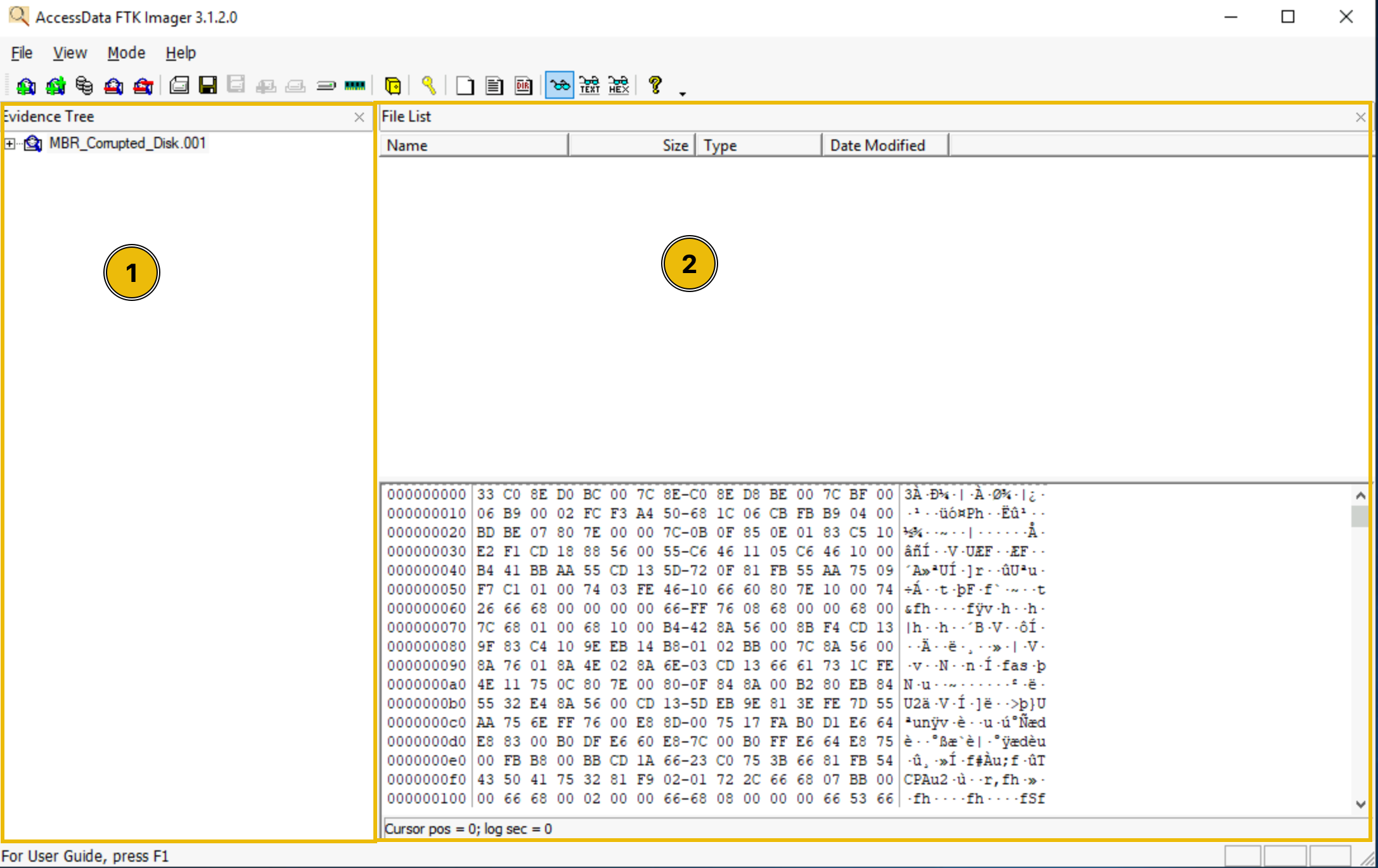1378x868 pixels.
Task: Click the Capture Memory icon
Action: click(355, 86)
